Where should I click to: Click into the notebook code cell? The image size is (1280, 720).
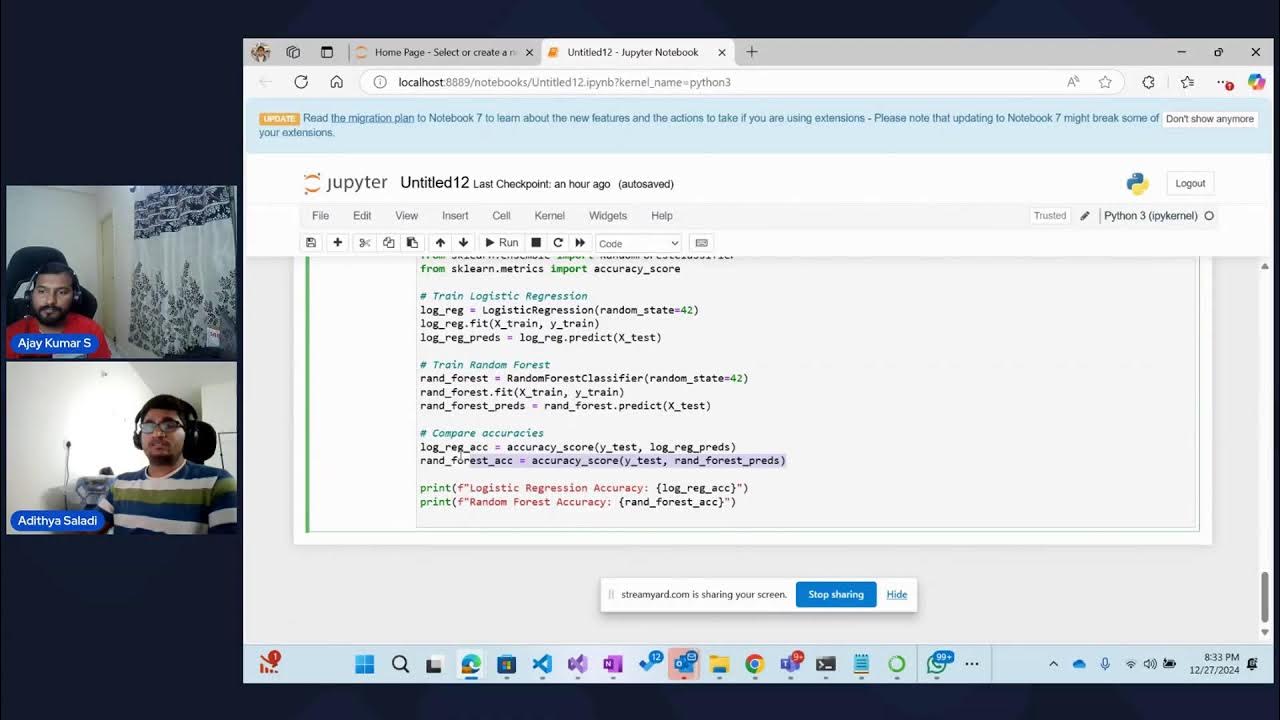806,392
